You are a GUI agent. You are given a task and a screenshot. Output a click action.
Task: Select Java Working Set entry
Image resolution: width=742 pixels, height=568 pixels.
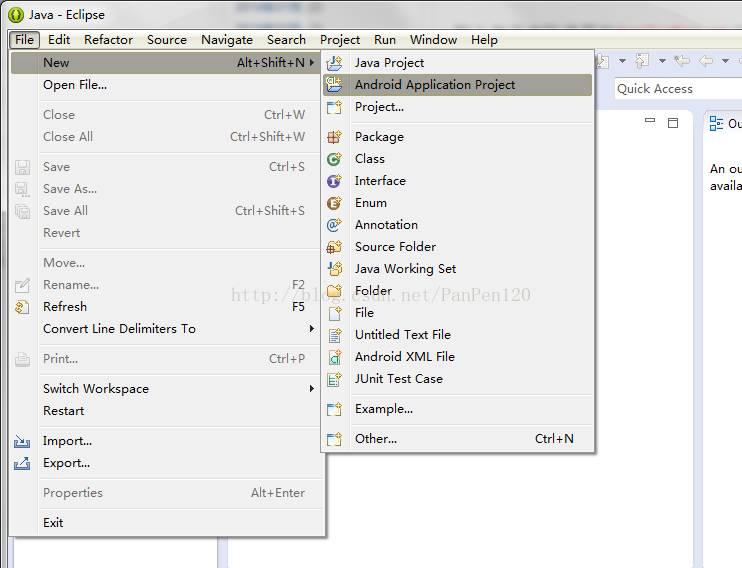tap(458, 269)
